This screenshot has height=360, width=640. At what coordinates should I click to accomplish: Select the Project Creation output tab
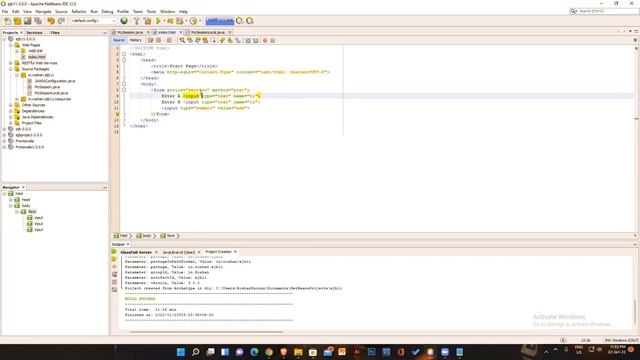218,252
